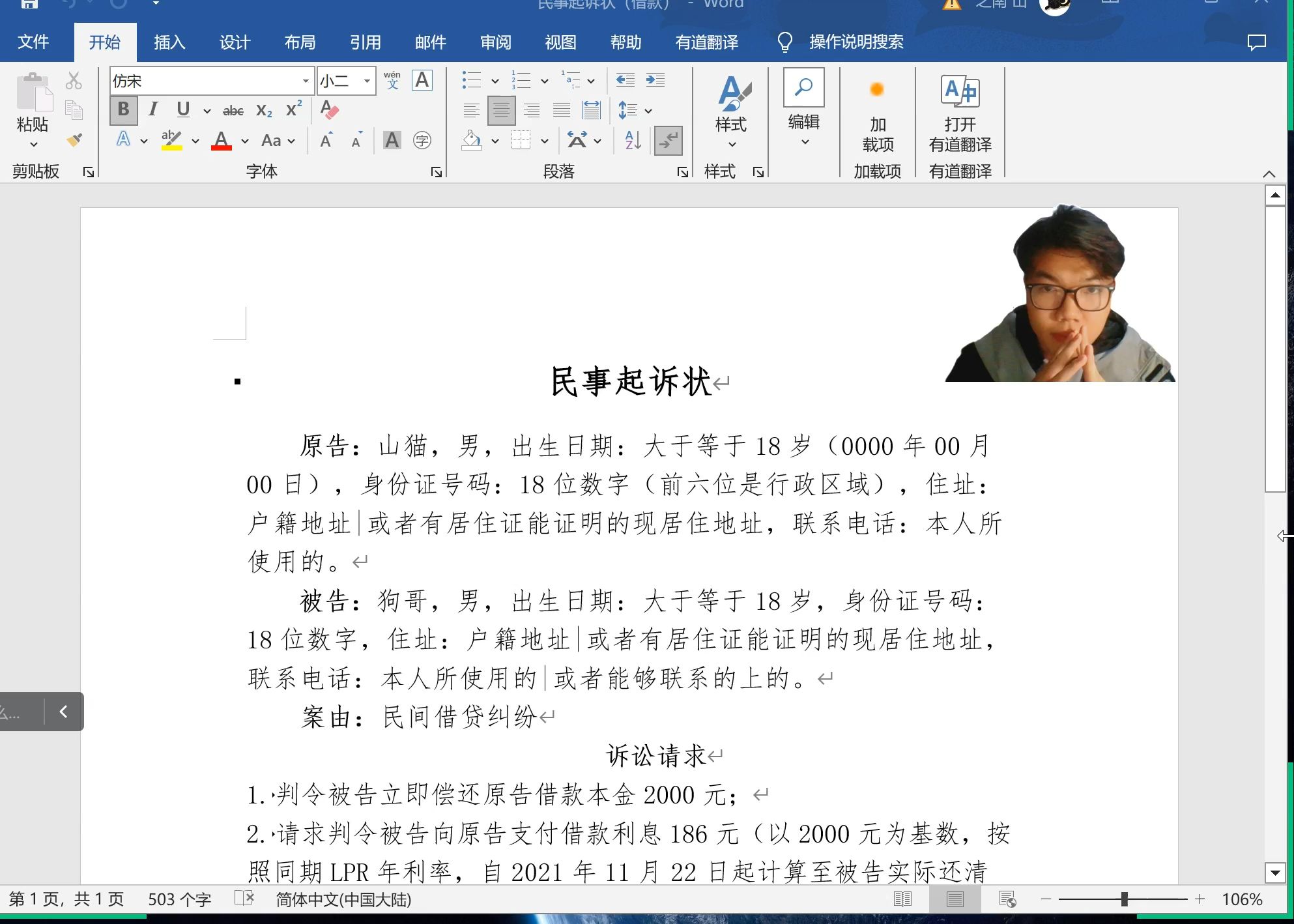Image resolution: width=1294 pixels, height=924 pixels.
Task: Open the File (文件) tab
Action: pyautogui.click(x=33, y=42)
